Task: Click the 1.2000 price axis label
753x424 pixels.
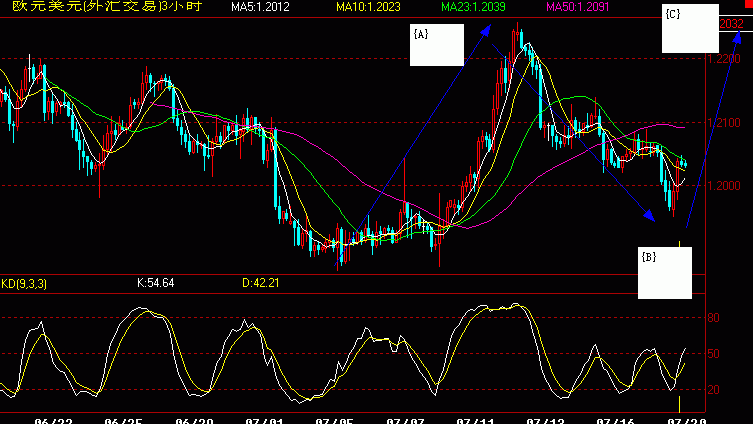Action: coord(725,186)
